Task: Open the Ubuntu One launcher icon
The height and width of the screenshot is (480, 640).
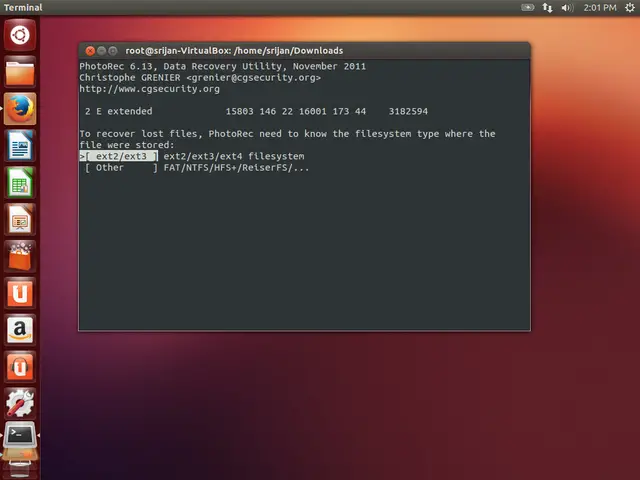Action: pos(20,293)
